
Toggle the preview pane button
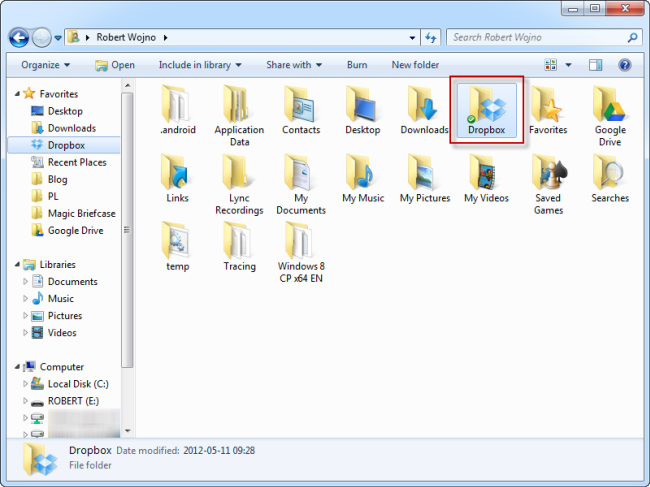pos(595,65)
